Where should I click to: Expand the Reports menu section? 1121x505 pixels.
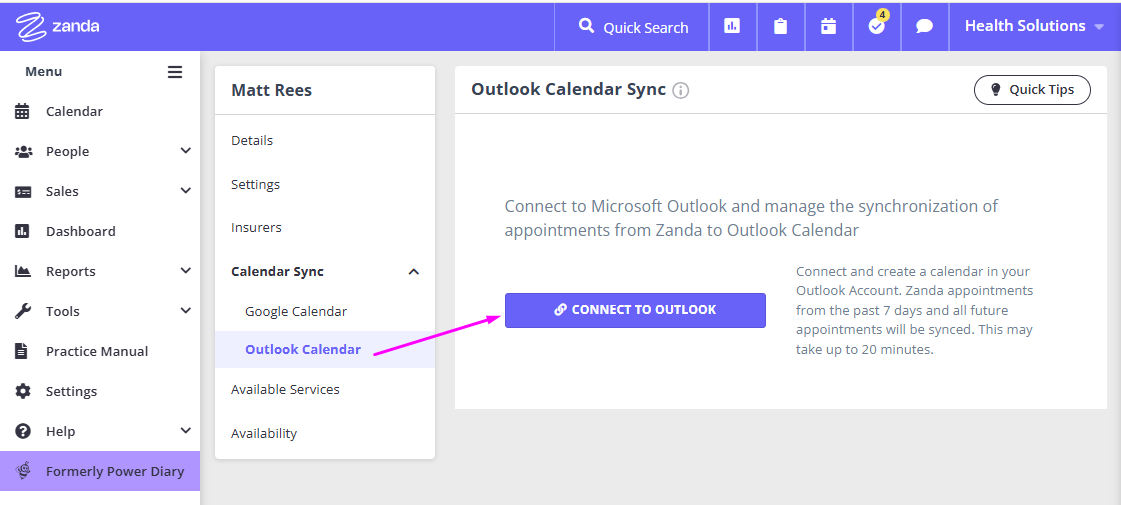click(x=185, y=271)
